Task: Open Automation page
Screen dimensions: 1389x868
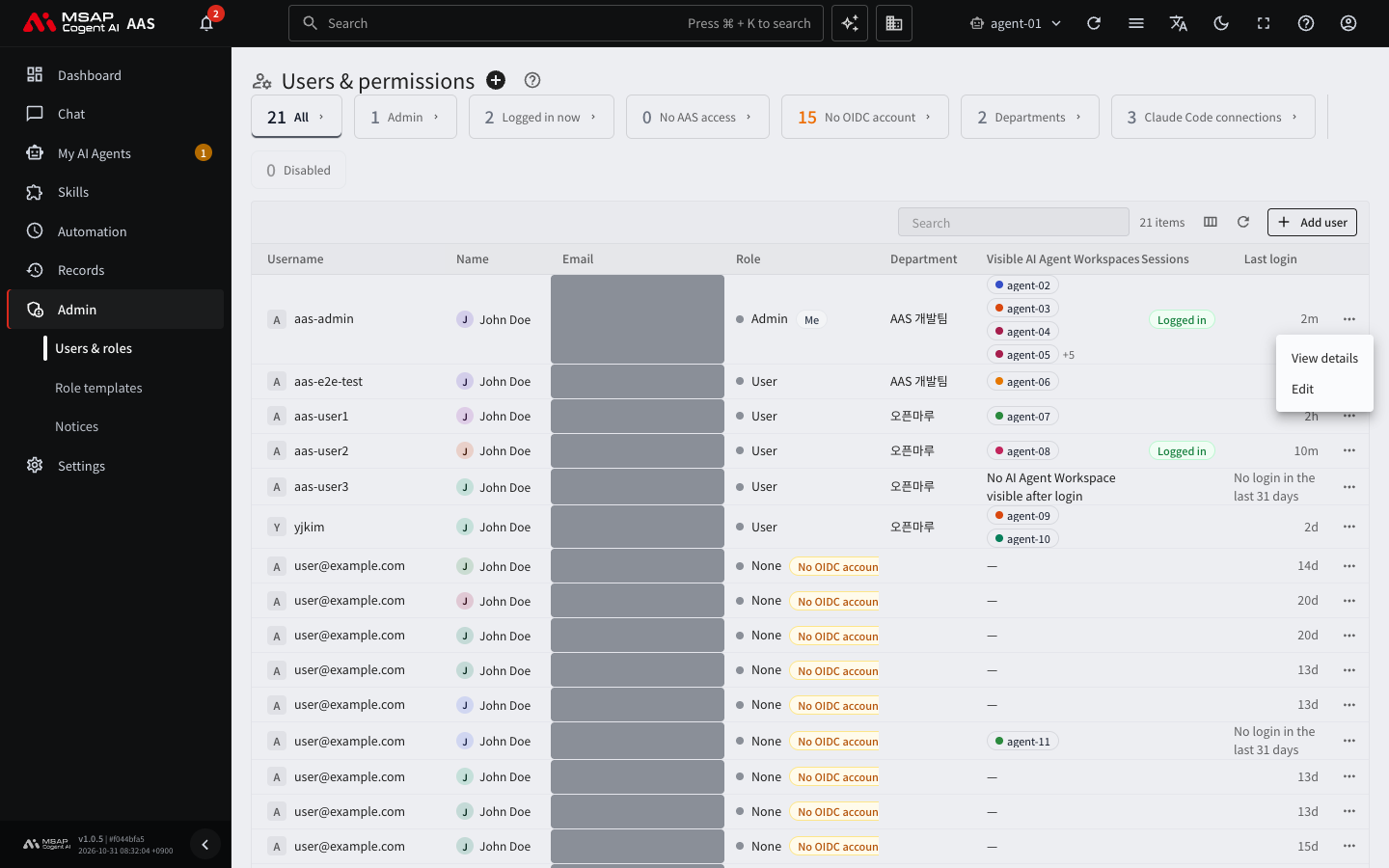Action: point(116,231)
